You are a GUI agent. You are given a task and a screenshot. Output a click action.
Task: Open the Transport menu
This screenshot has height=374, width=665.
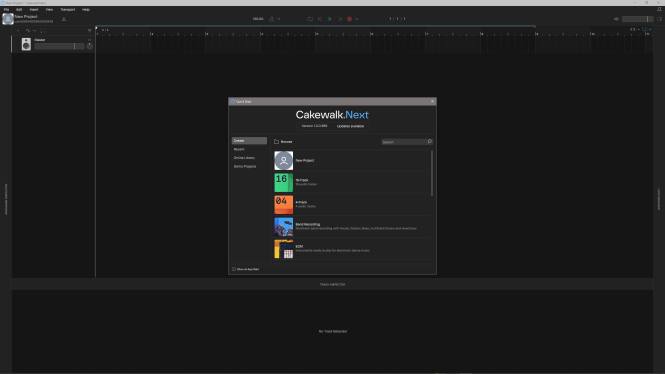click(67, 9)
